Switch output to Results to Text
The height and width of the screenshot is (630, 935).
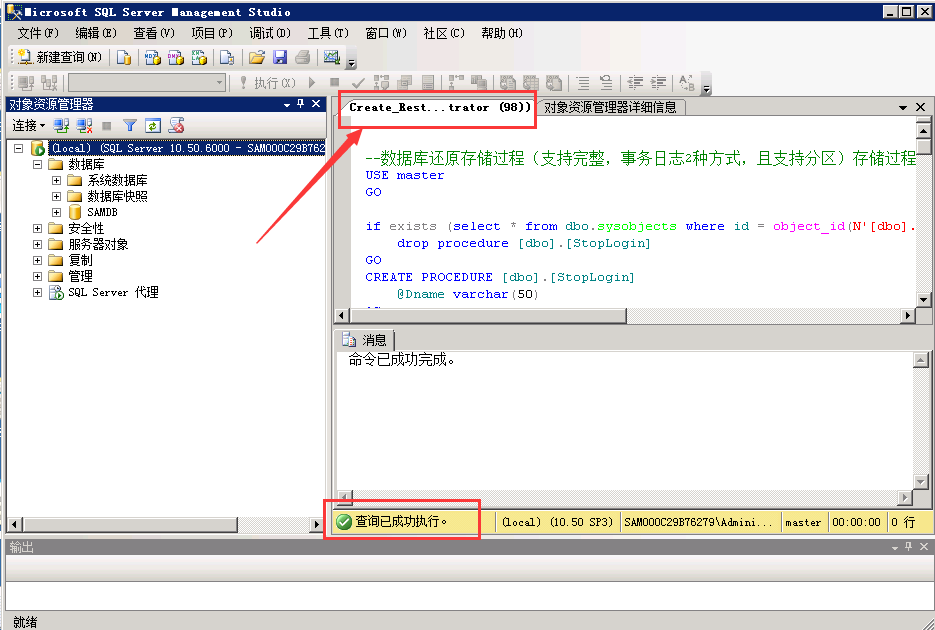507,83
